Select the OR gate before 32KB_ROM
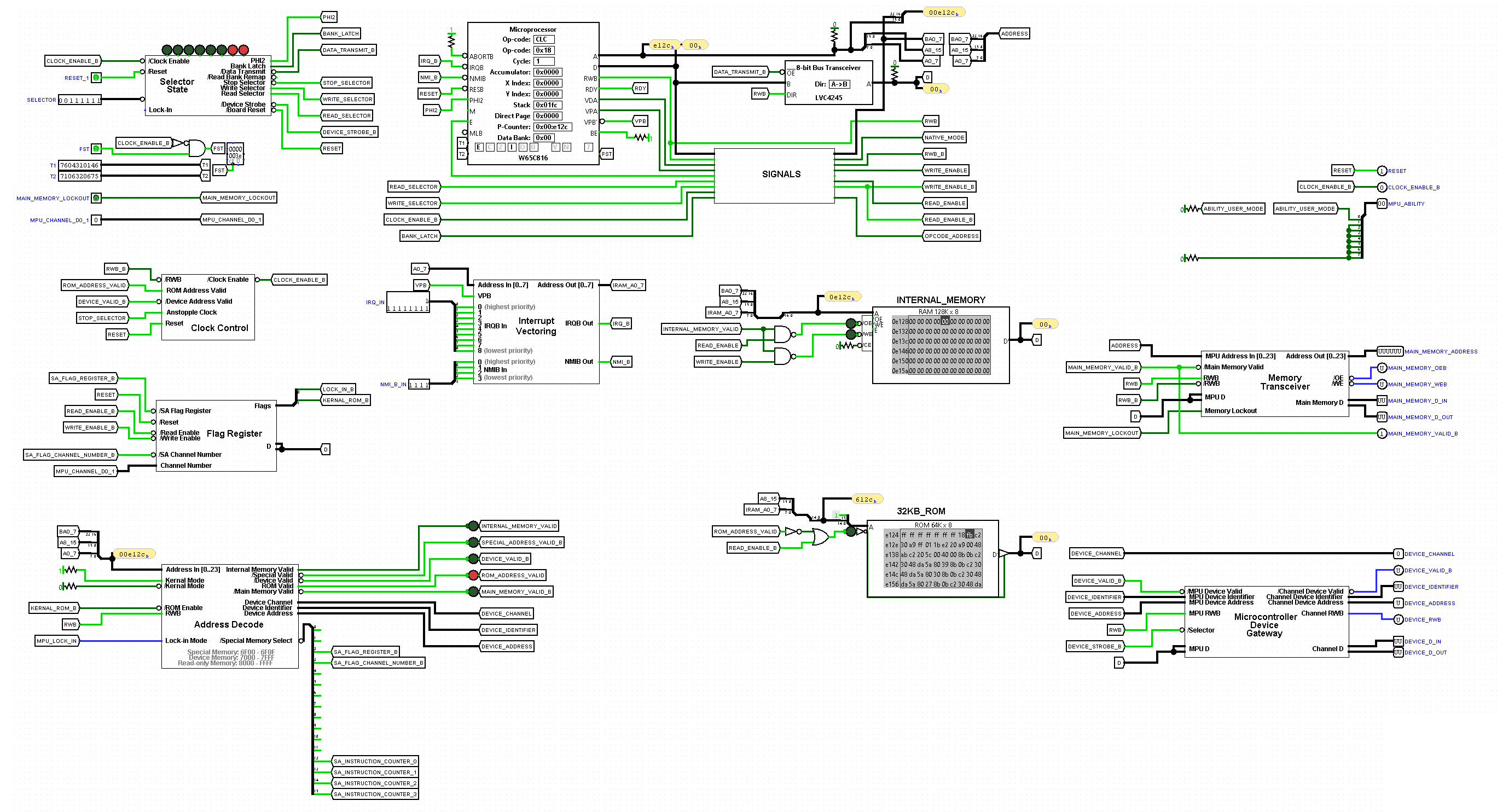 click(x=820, y=536)
